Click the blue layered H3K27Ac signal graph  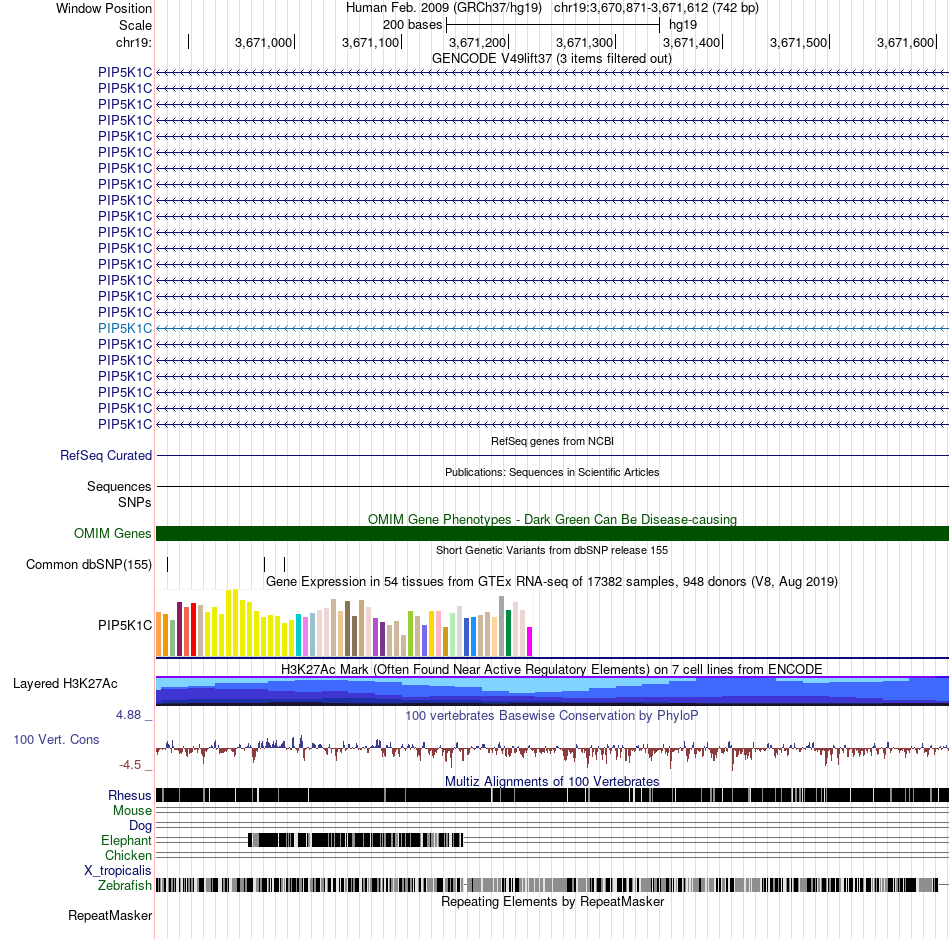tap(553, 691)
